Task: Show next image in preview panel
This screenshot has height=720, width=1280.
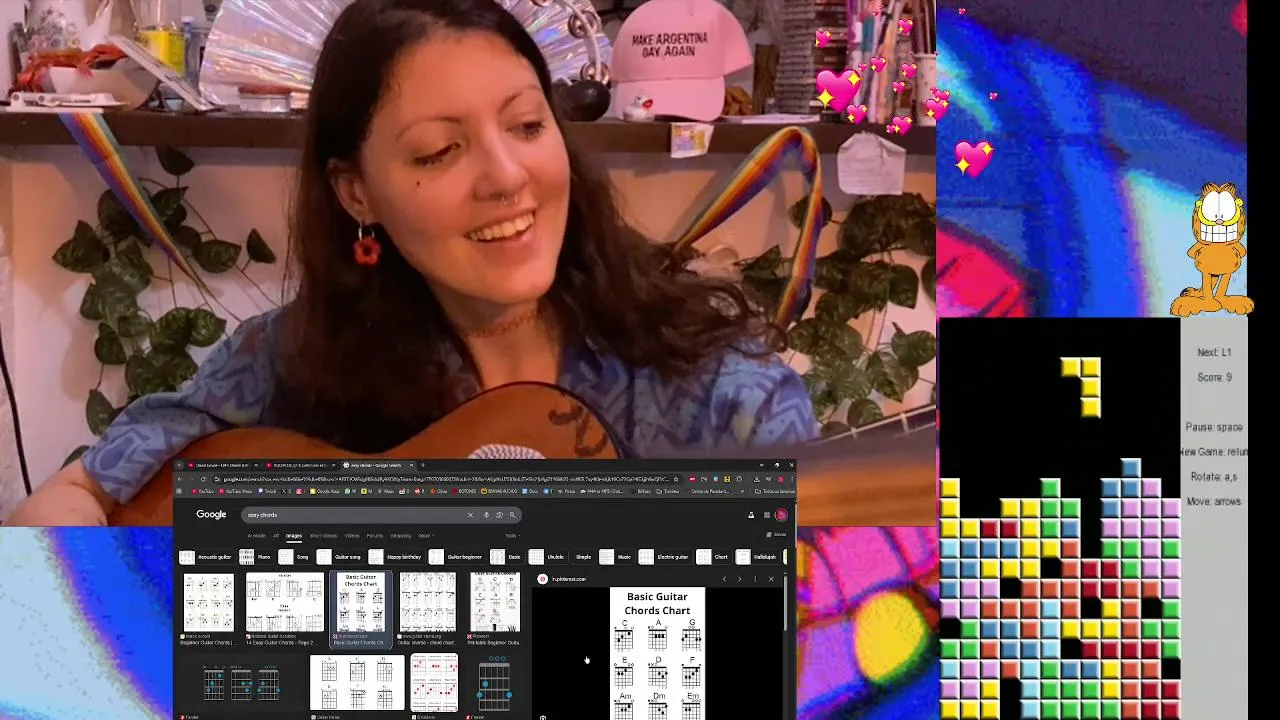Action: (x=740, y=579)
